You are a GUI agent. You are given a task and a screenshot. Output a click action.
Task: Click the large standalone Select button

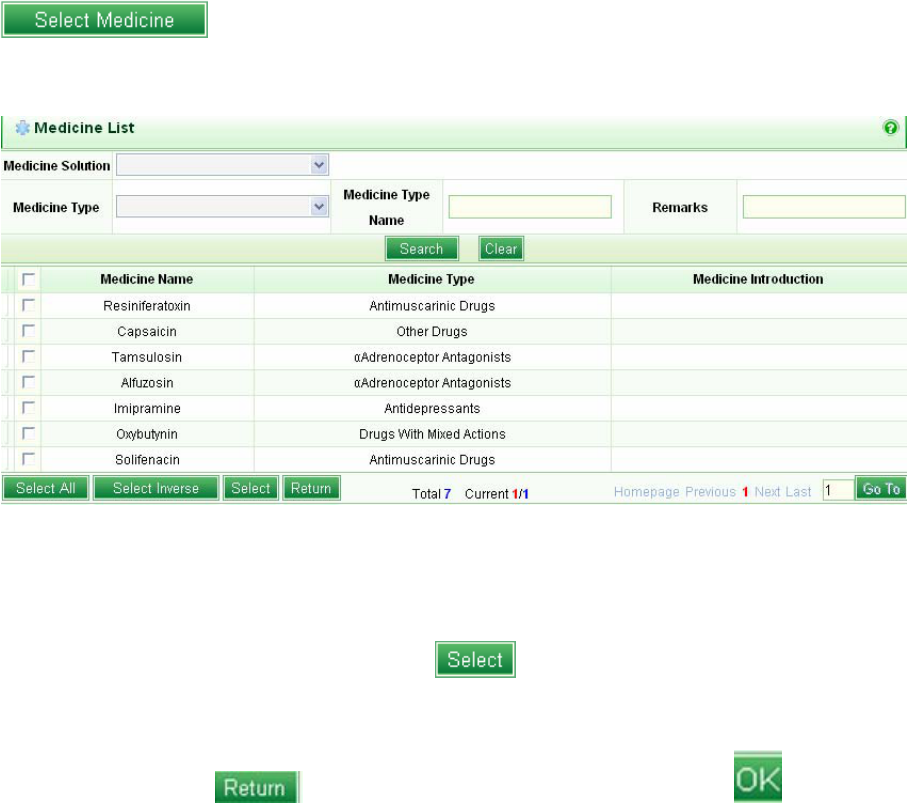point(475,660)
